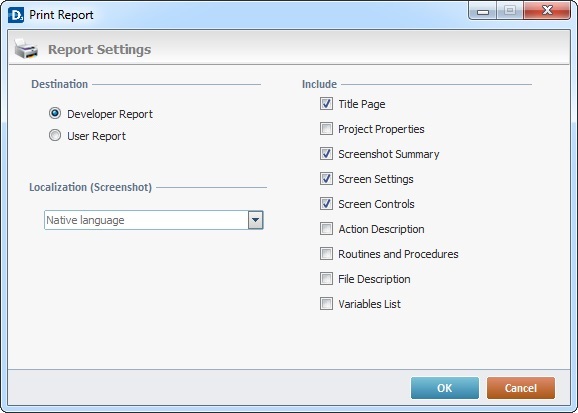Disable the Screen Settings checkbox

[326, 178]
